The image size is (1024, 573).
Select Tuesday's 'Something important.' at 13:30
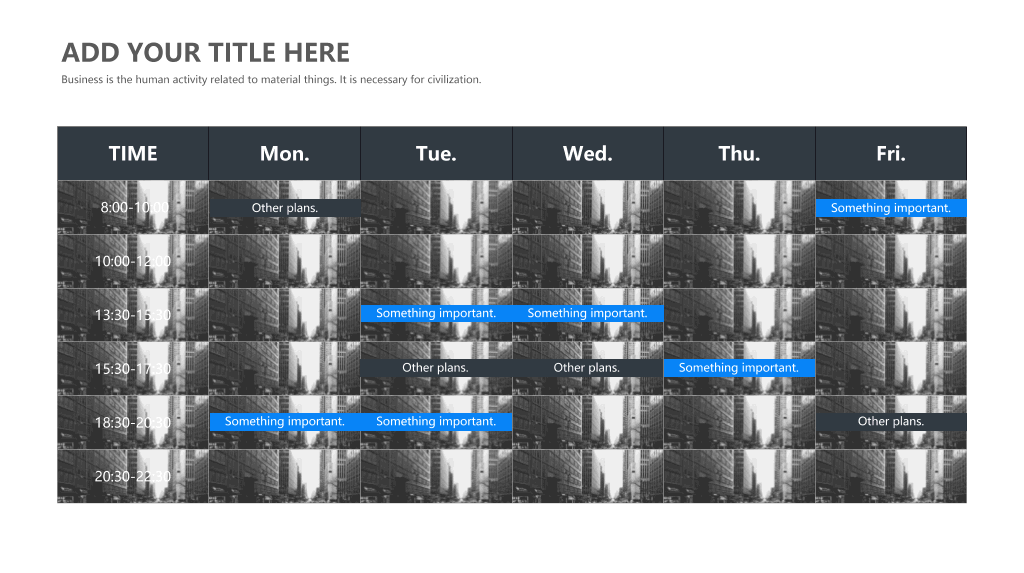point(436,313)
